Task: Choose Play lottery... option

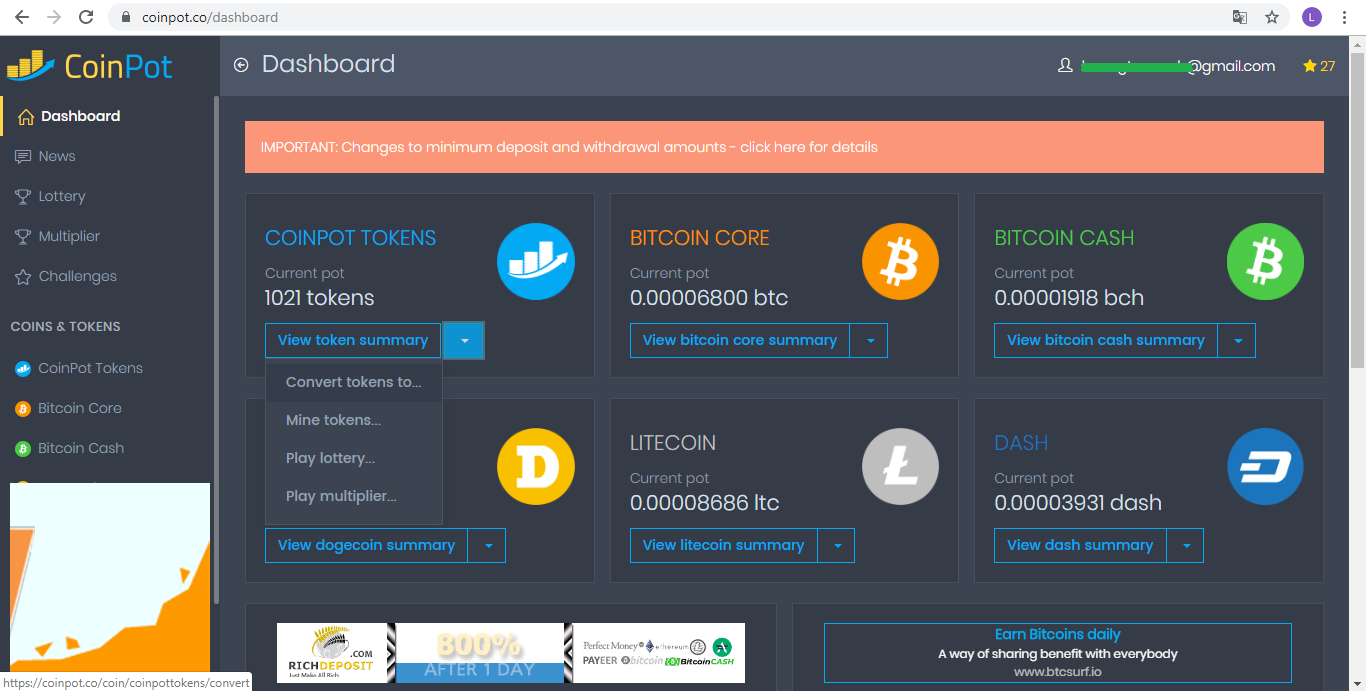Action: 354,458
